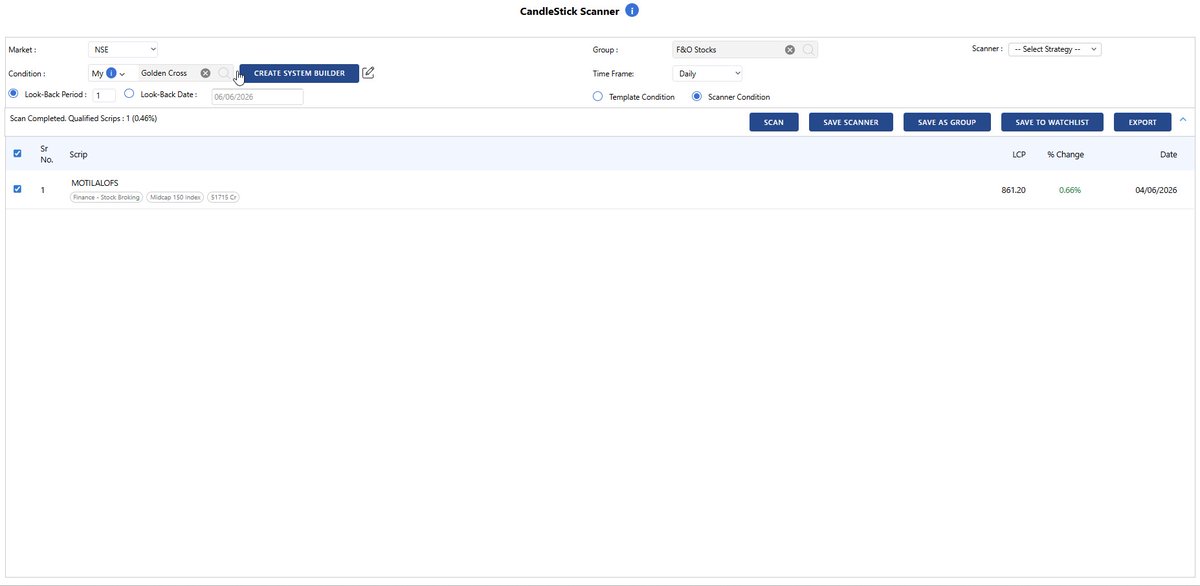Edit the system builder via pencil icon
The height and width of the screenshot is (586, 1200).
(368, 73)
